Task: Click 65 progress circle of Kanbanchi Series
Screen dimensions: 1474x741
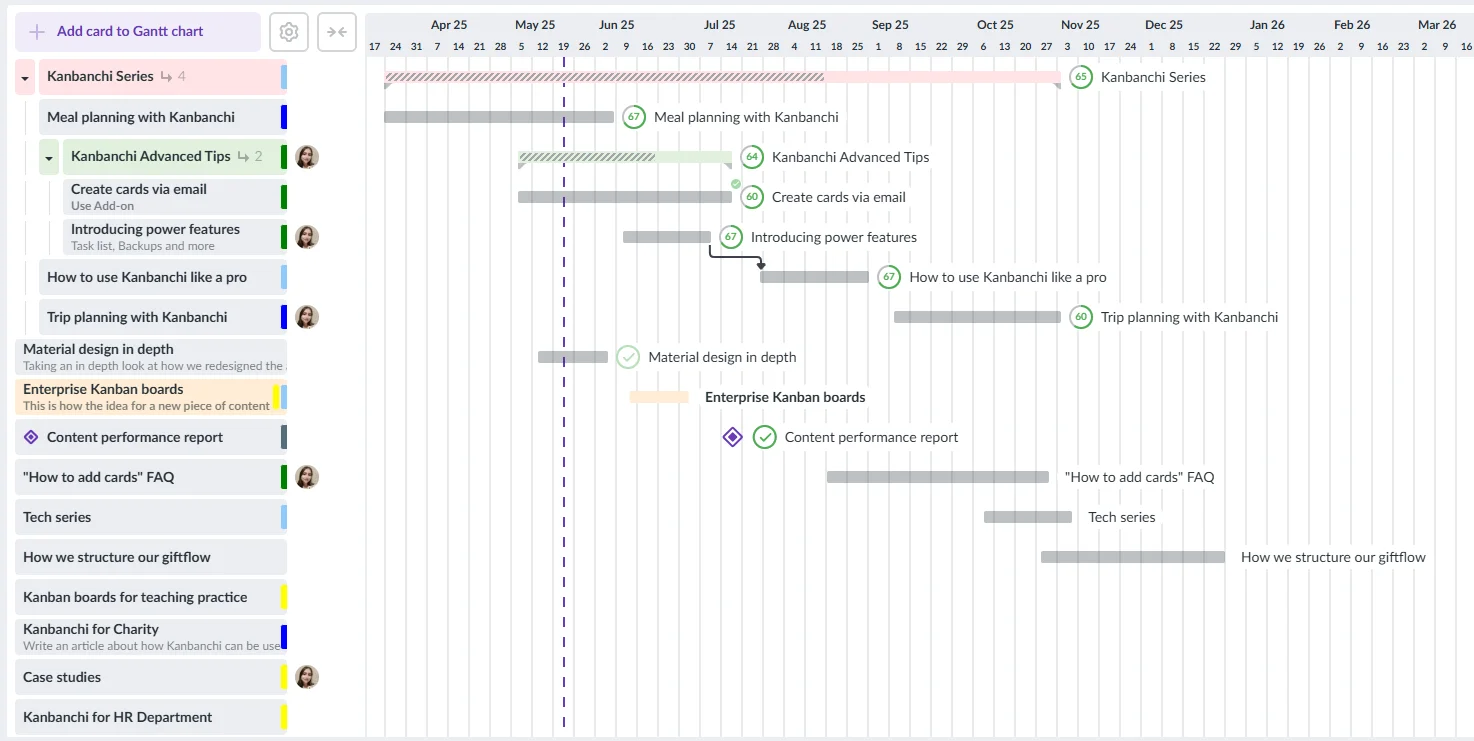Action: (x=1081, y=77)
